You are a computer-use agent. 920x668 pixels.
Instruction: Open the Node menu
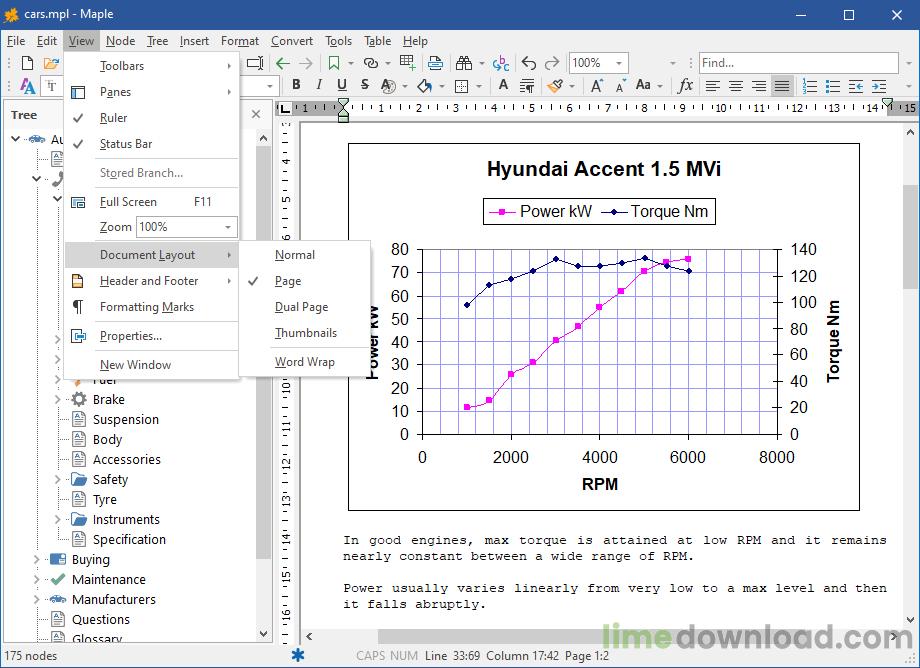(120, 41)
